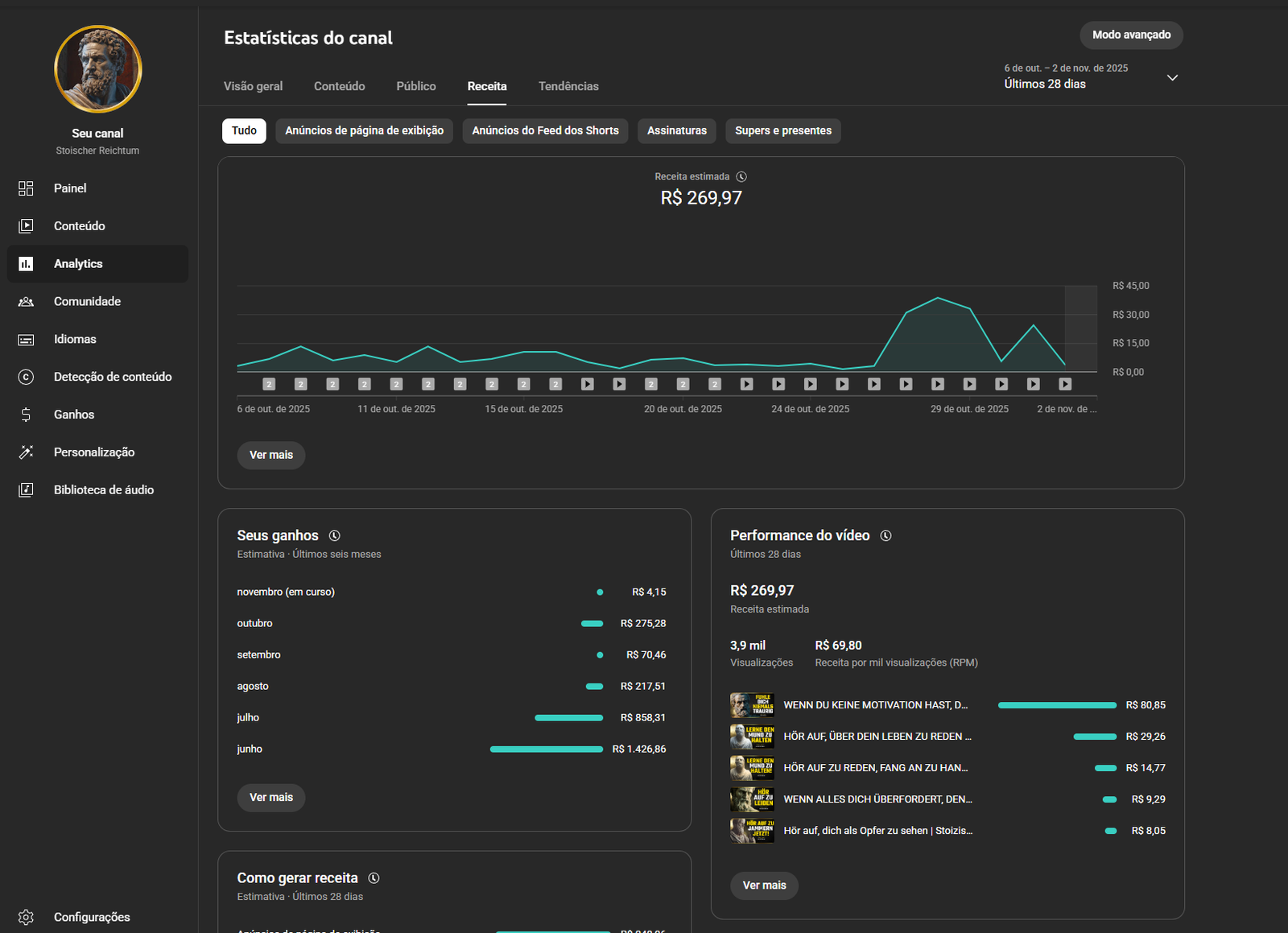Switch to the Visão geral tab

(253, 87)
